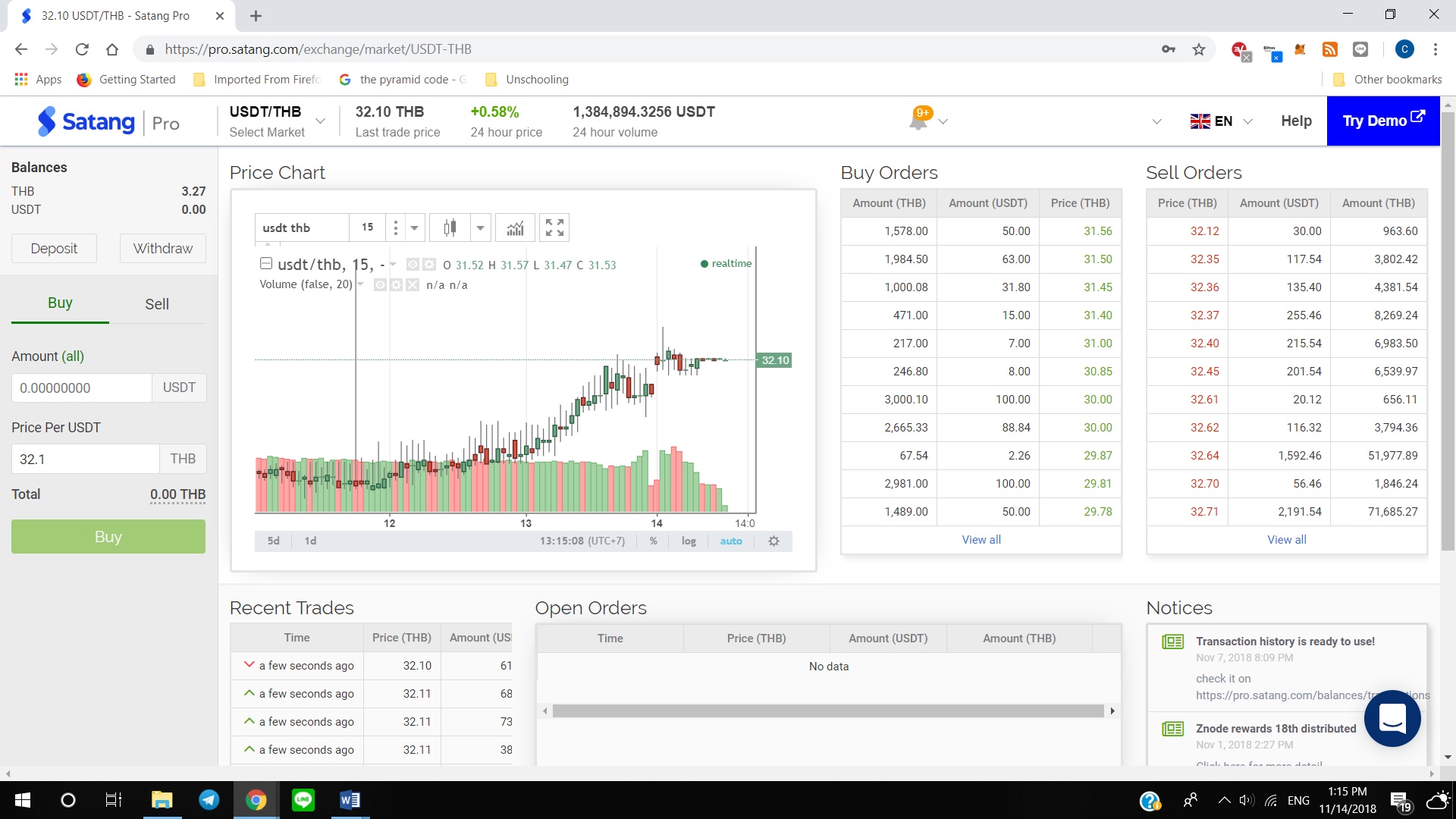Collapse usdt/thb chart legend
The height and width of the screenshot is (819, 1456).
266,264
